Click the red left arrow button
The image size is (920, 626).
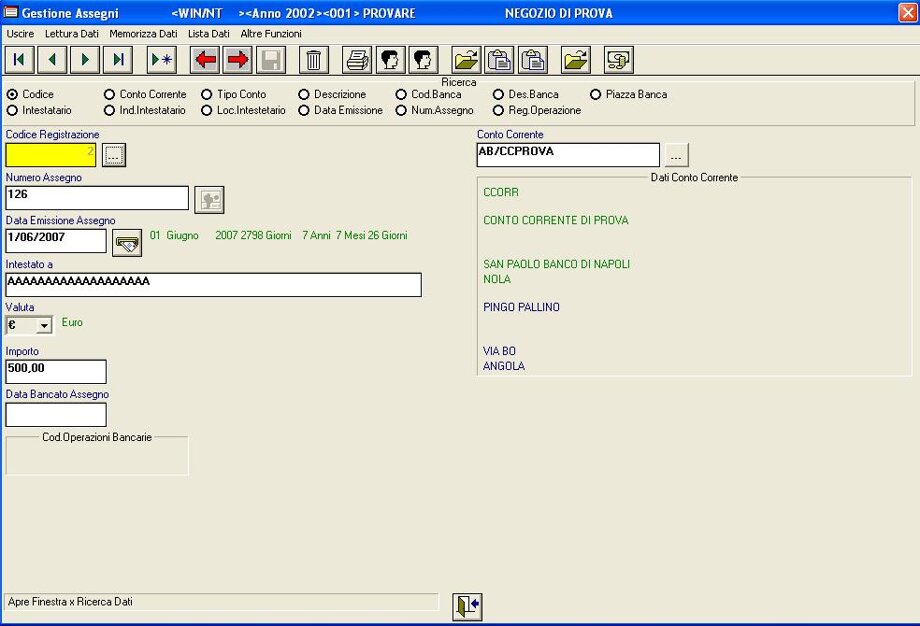[x=206, y=60]
